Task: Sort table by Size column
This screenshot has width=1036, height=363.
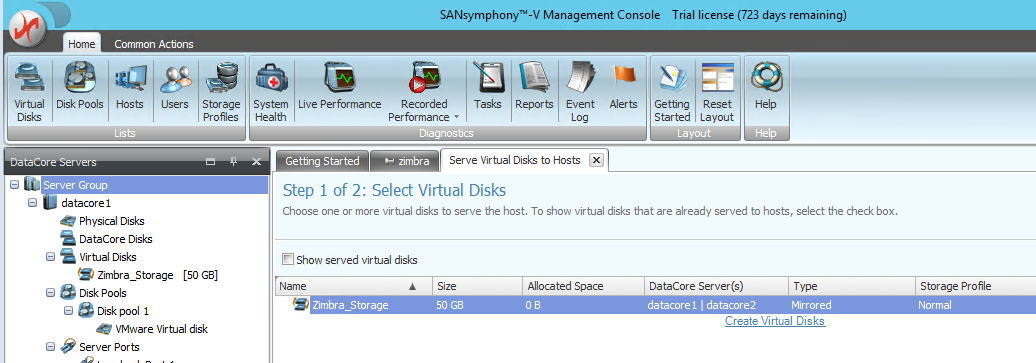Action: 477,286
